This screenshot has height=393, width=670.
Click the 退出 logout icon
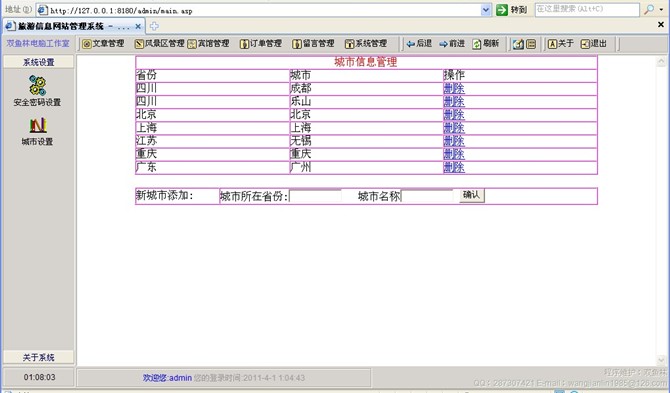tap(585, 44)
